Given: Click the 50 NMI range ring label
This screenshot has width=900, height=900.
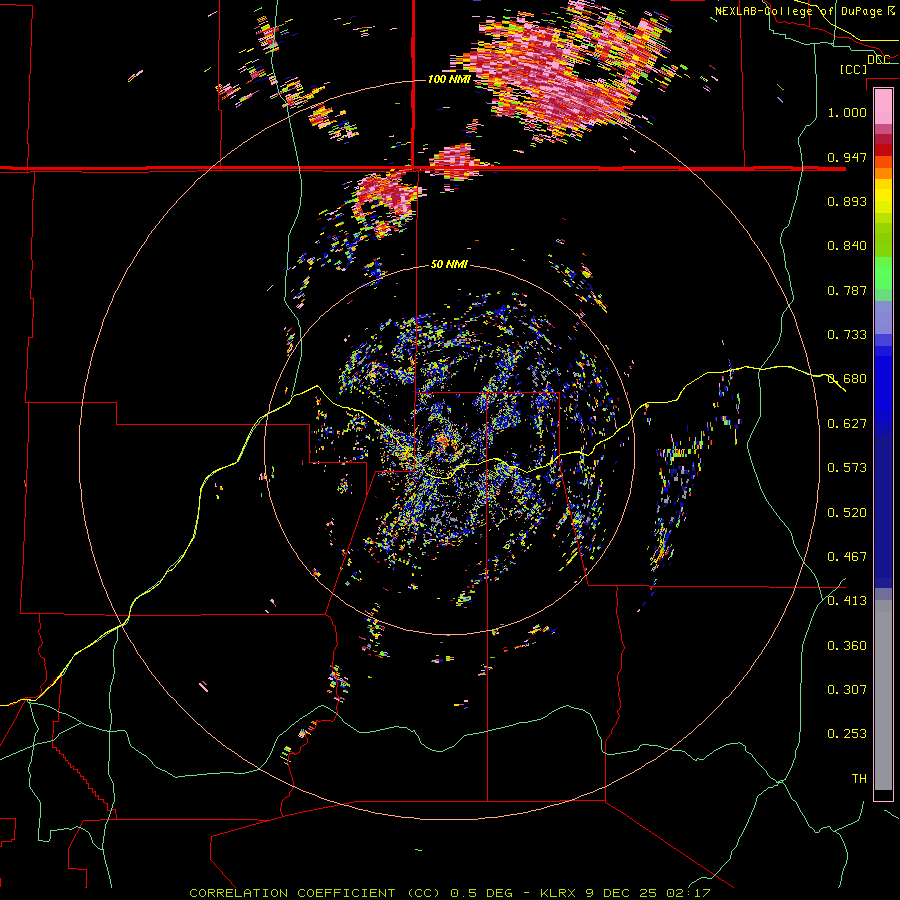Looking at the screenshot, I should coord(449,265).
